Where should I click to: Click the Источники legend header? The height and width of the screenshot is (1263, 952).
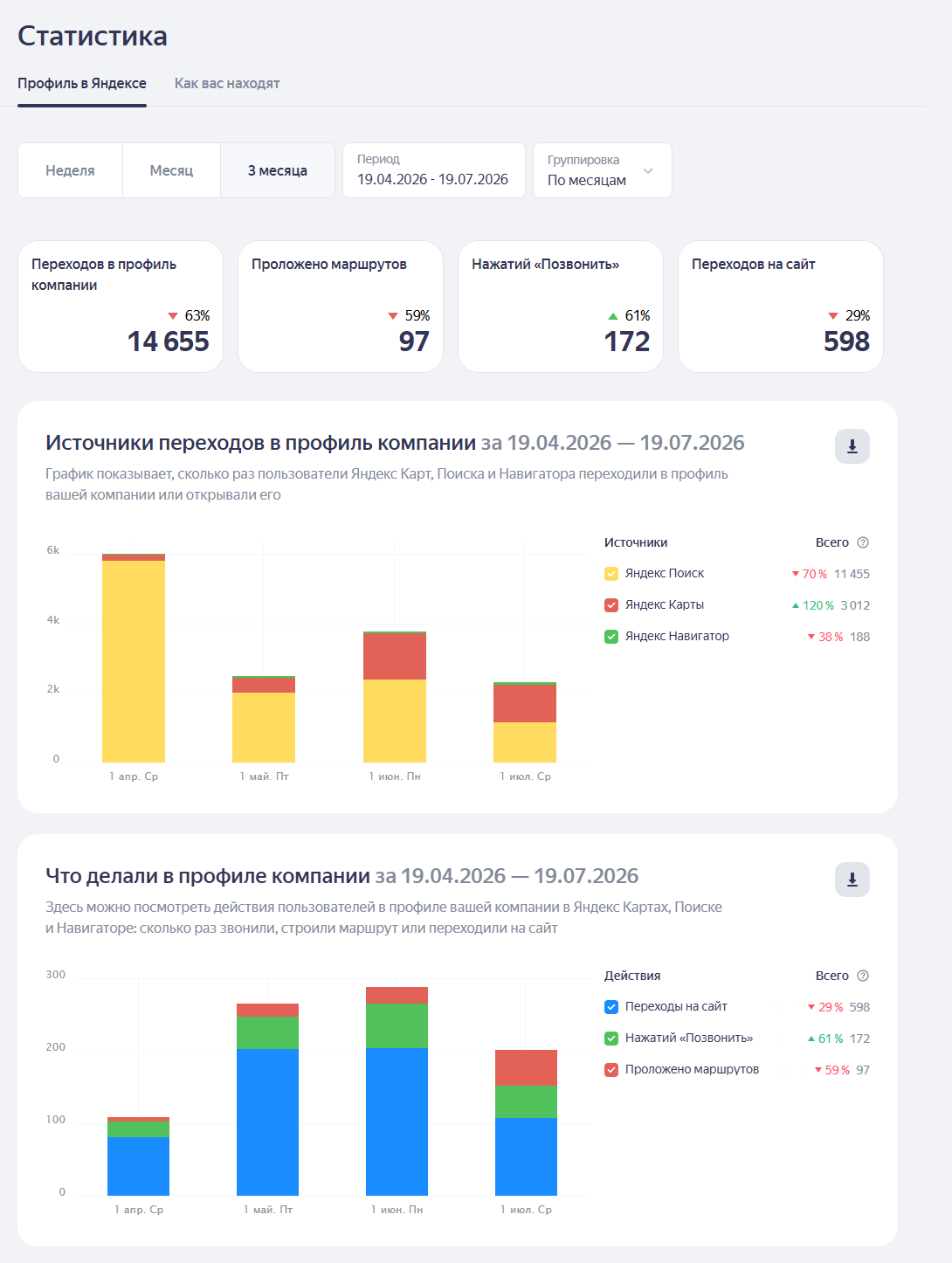pos(636,542)
